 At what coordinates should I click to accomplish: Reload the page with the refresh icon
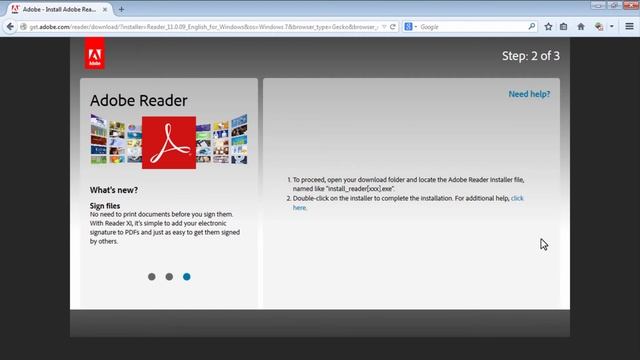click(393, 27)
